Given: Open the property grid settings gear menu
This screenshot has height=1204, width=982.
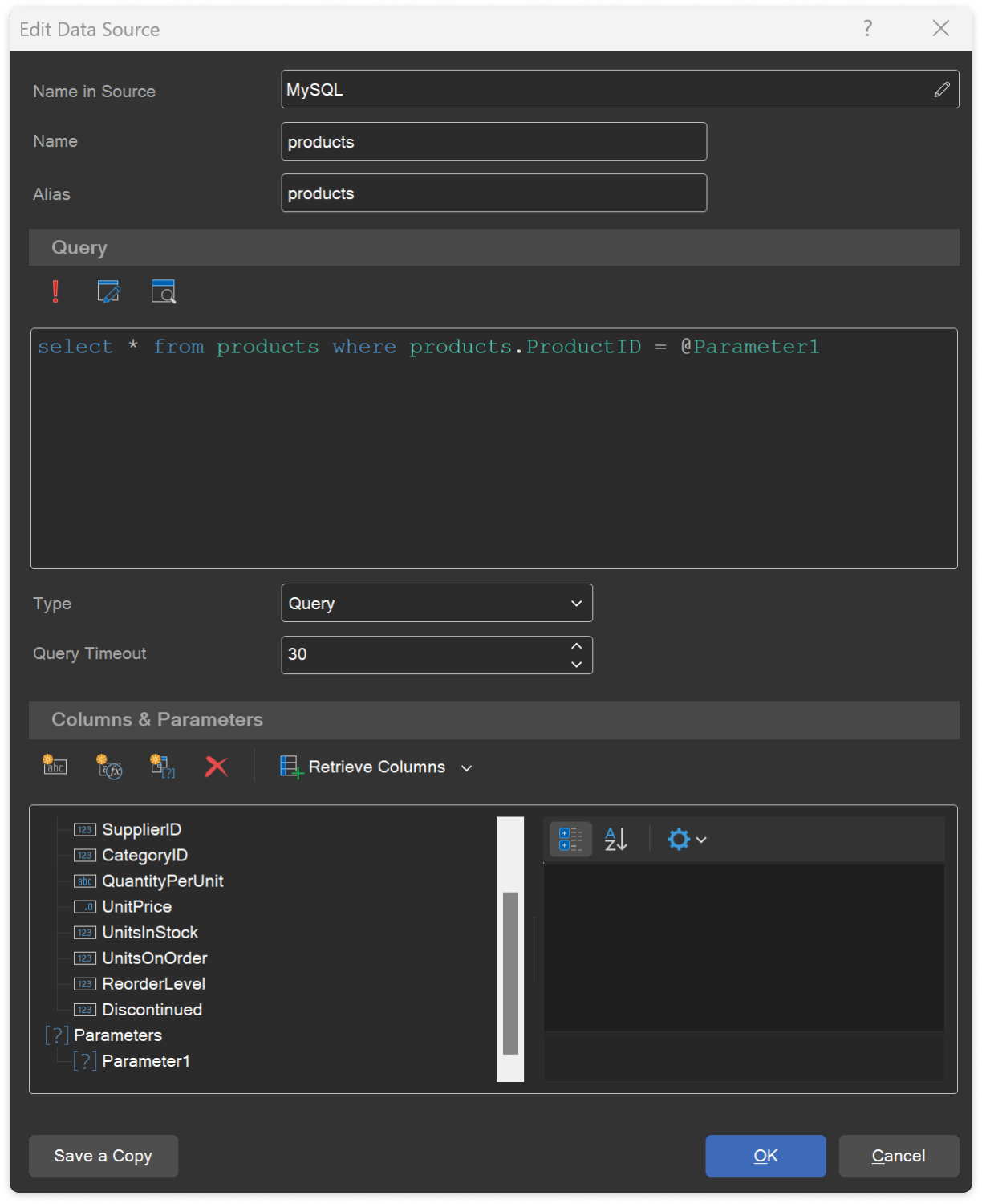Looking at the screenshot, I should pyautogui.click(x=686, y=840).
